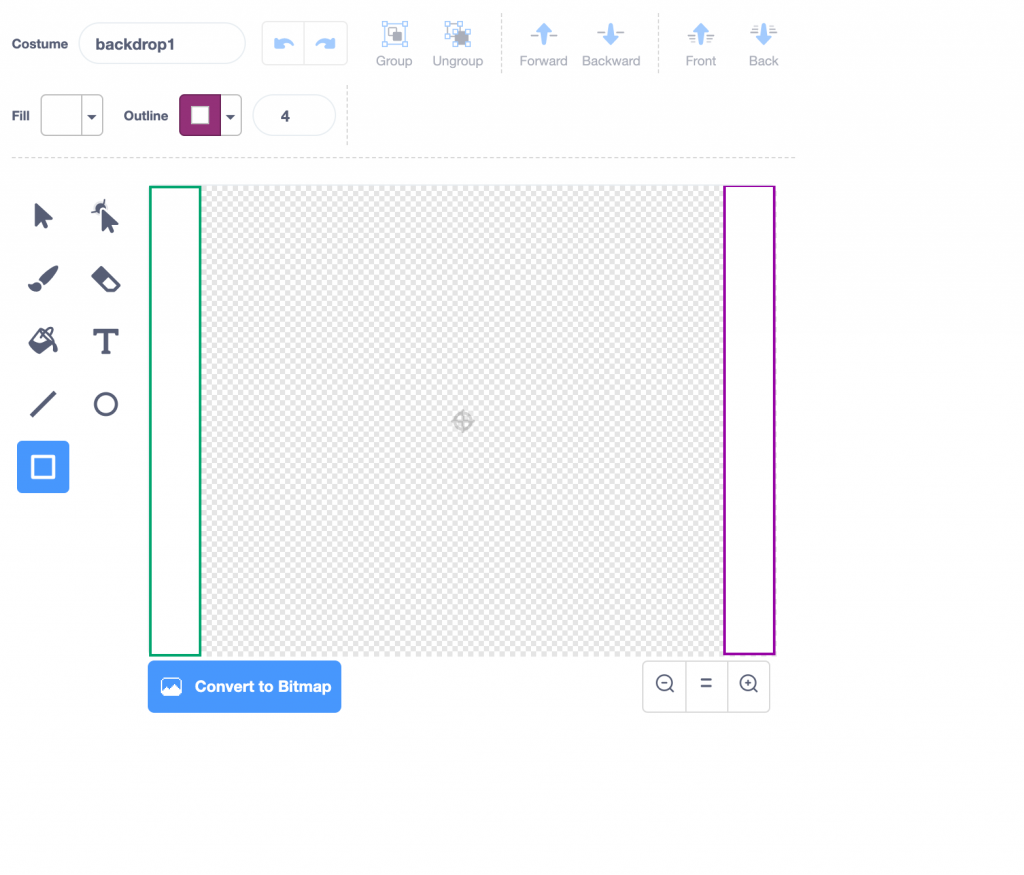
Task: Select the Circle tool
Action: [x=105, y=404]
